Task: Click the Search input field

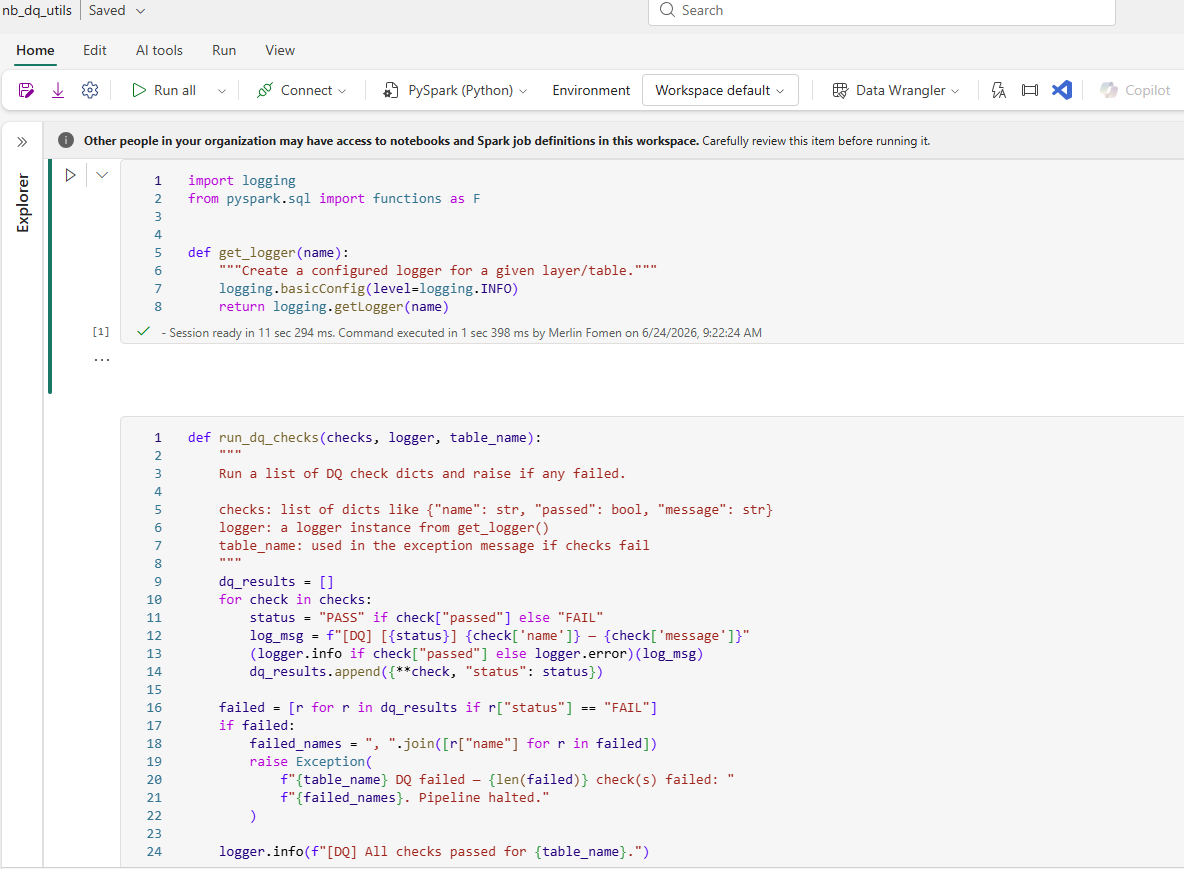Action: pyautogui.click(x=881, y=11)
